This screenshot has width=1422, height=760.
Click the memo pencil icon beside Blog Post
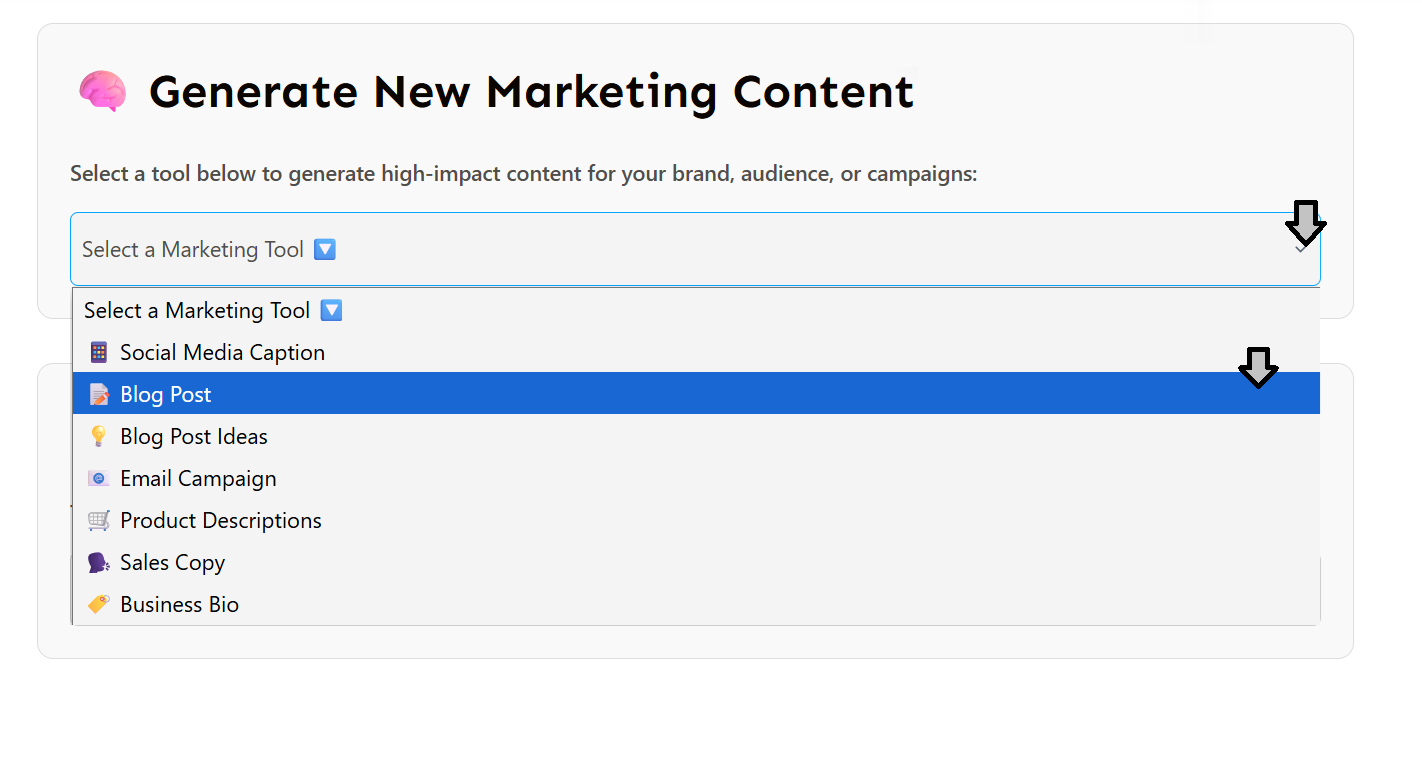coord(98,395)
